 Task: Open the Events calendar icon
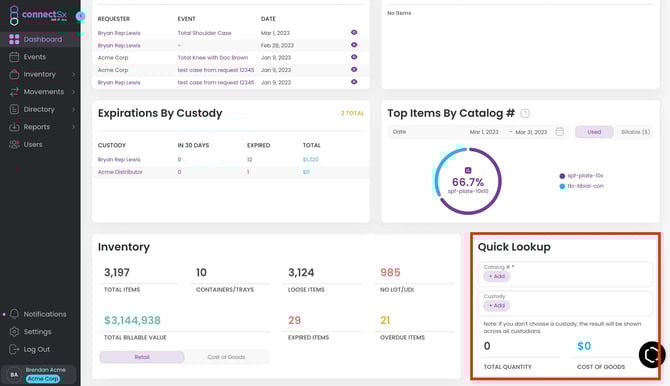tap(14, 57)
